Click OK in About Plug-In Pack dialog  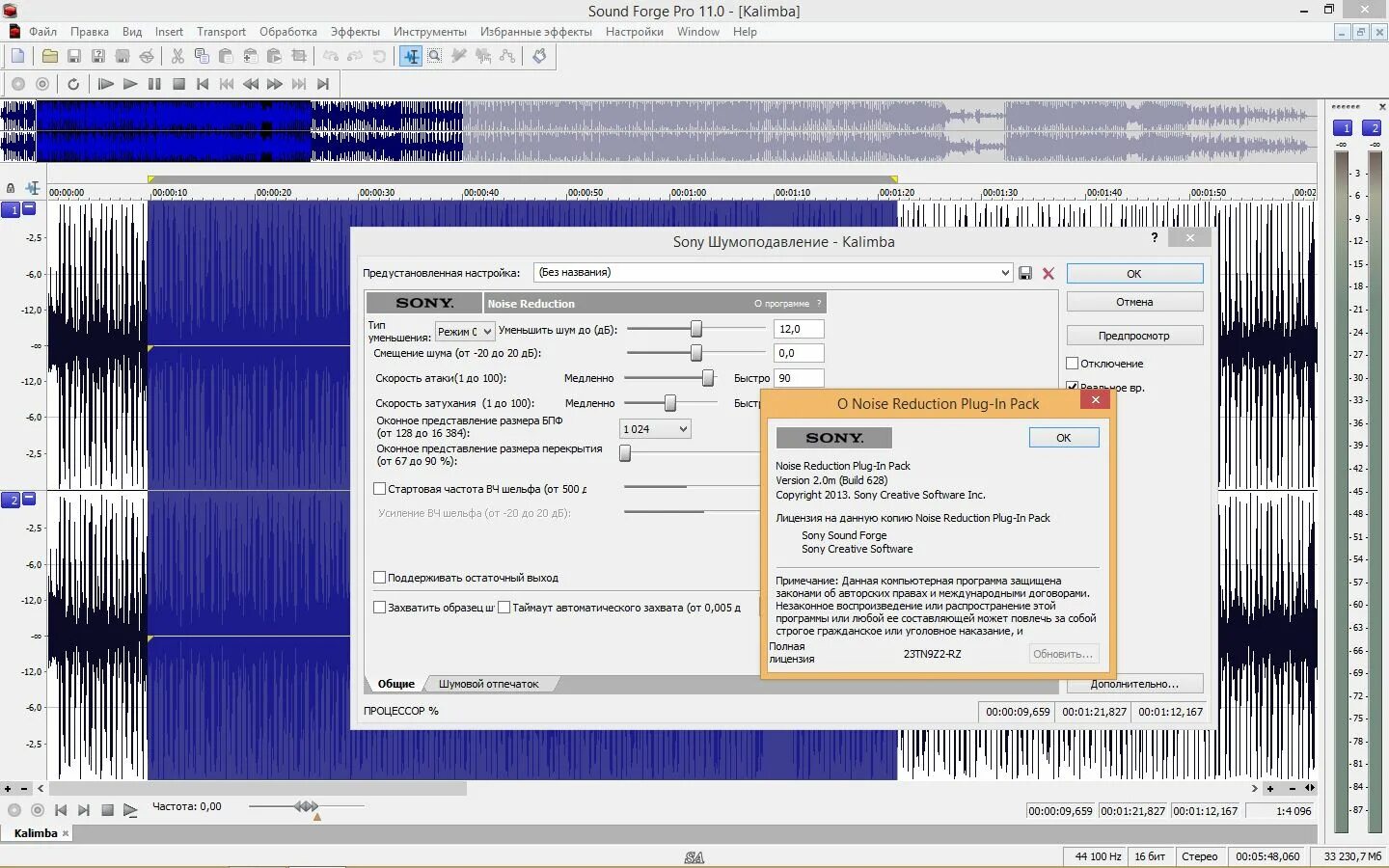click(1063, 438)
